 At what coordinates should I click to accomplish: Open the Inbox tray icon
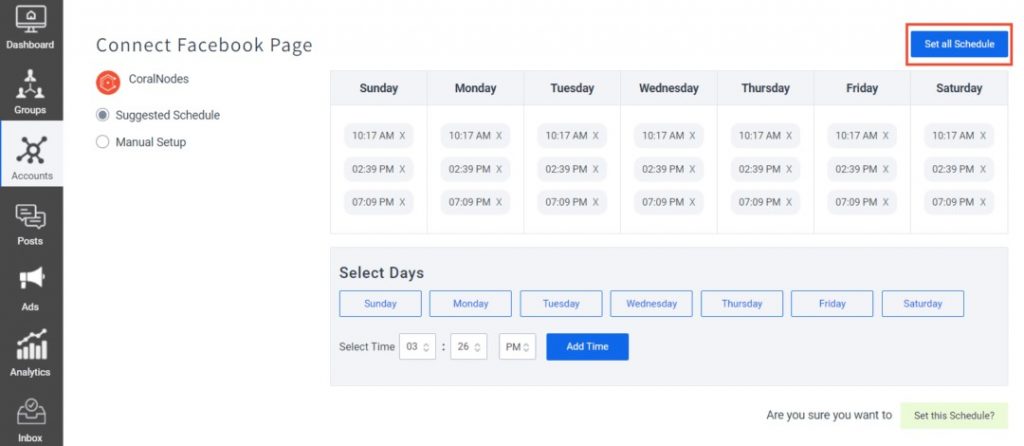click(x=31, y=412)
